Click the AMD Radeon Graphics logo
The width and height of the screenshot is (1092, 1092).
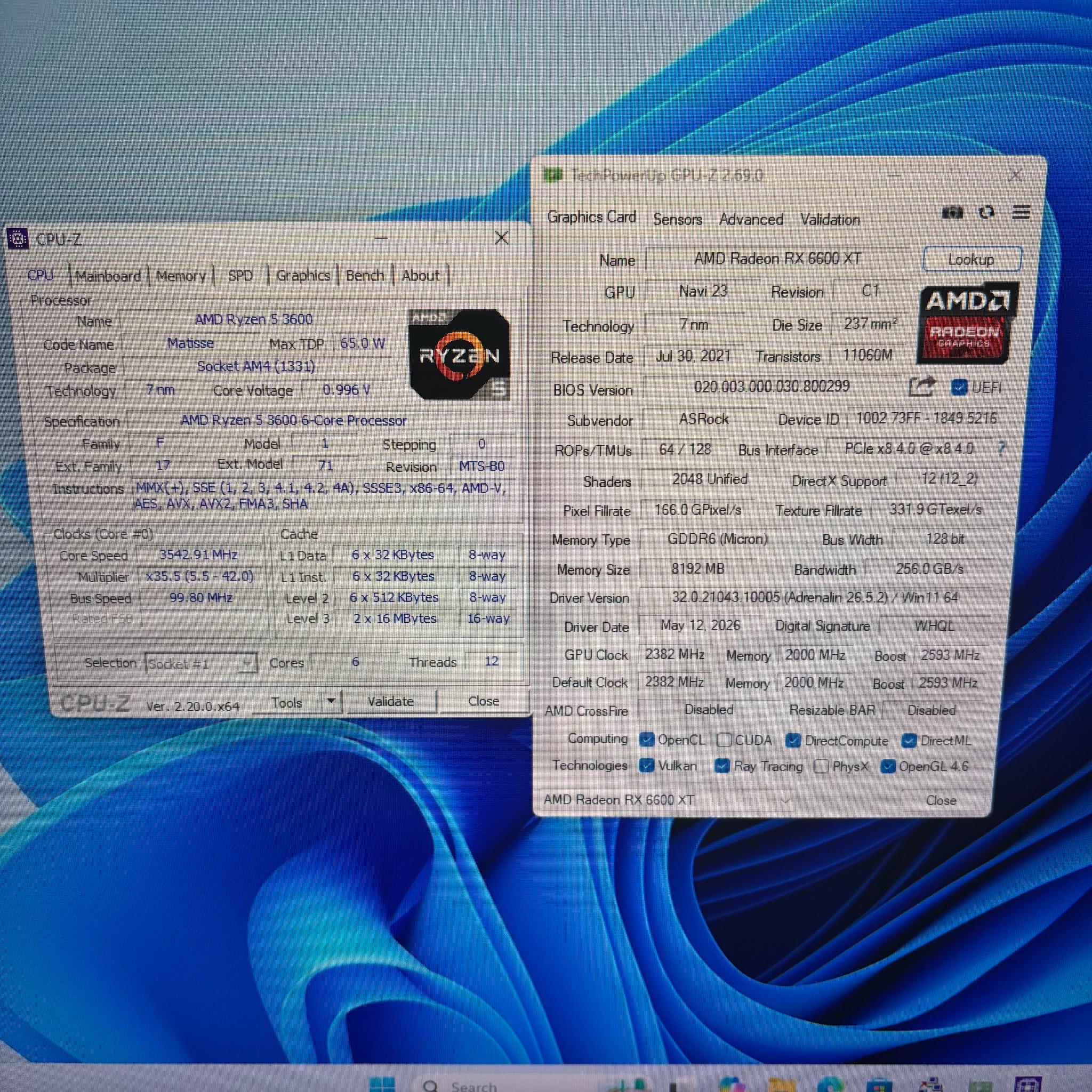click(968, 324)
